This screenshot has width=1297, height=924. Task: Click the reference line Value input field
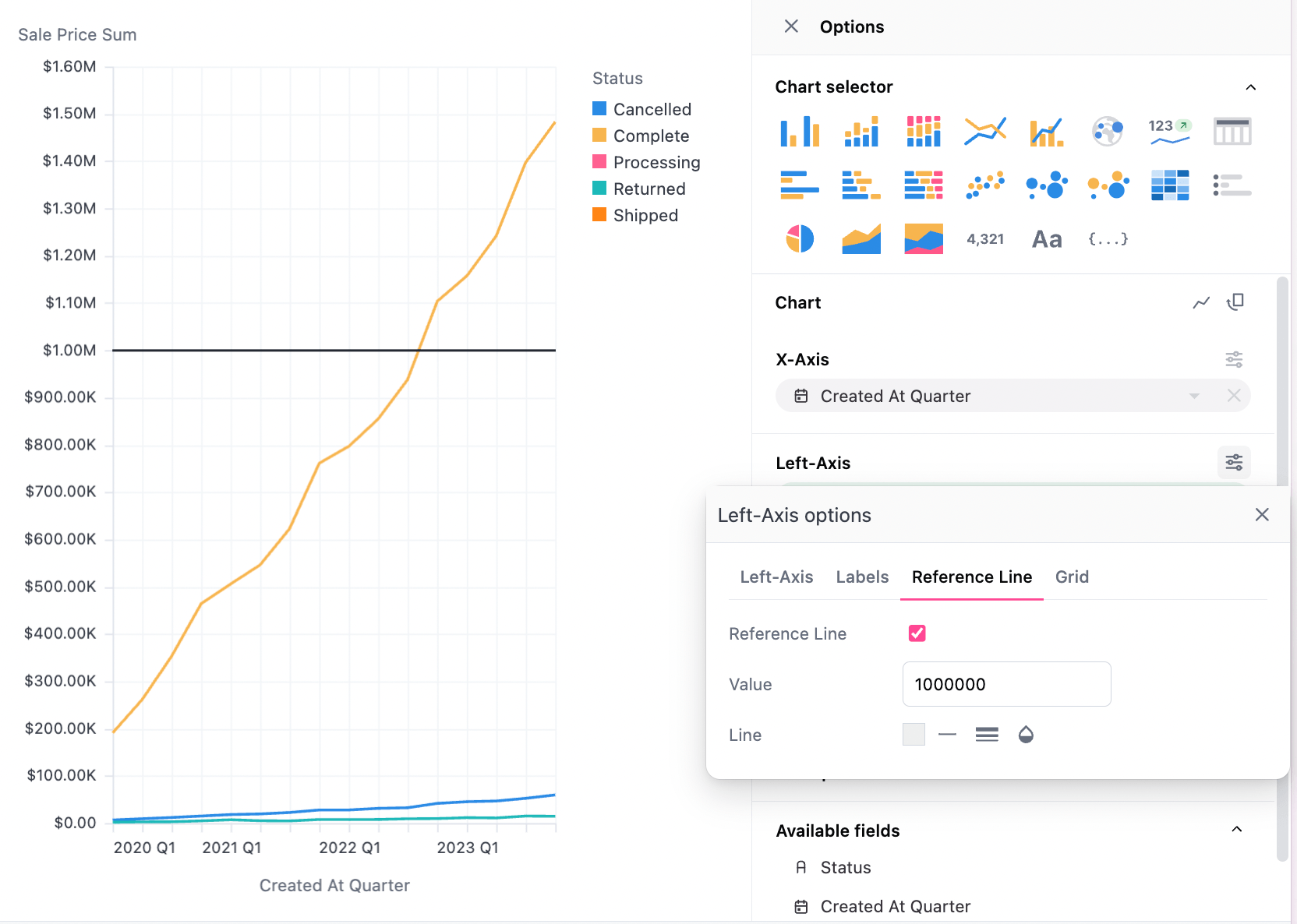(1007, 684)
